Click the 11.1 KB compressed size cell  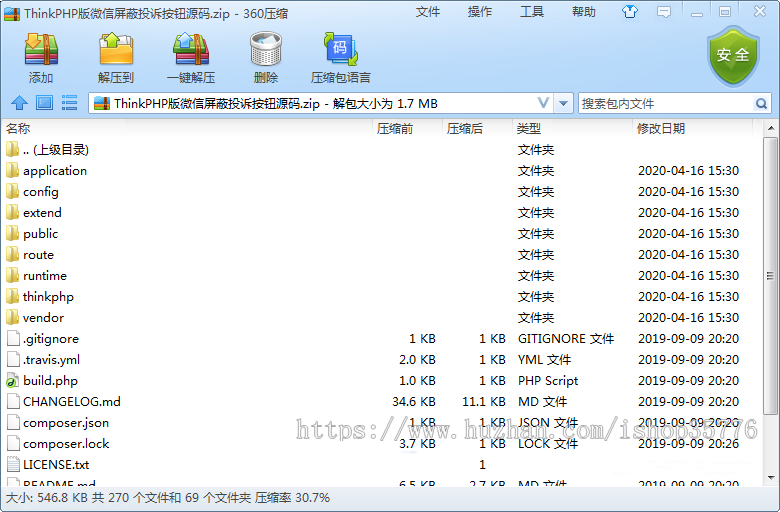(x=484, y=401)
